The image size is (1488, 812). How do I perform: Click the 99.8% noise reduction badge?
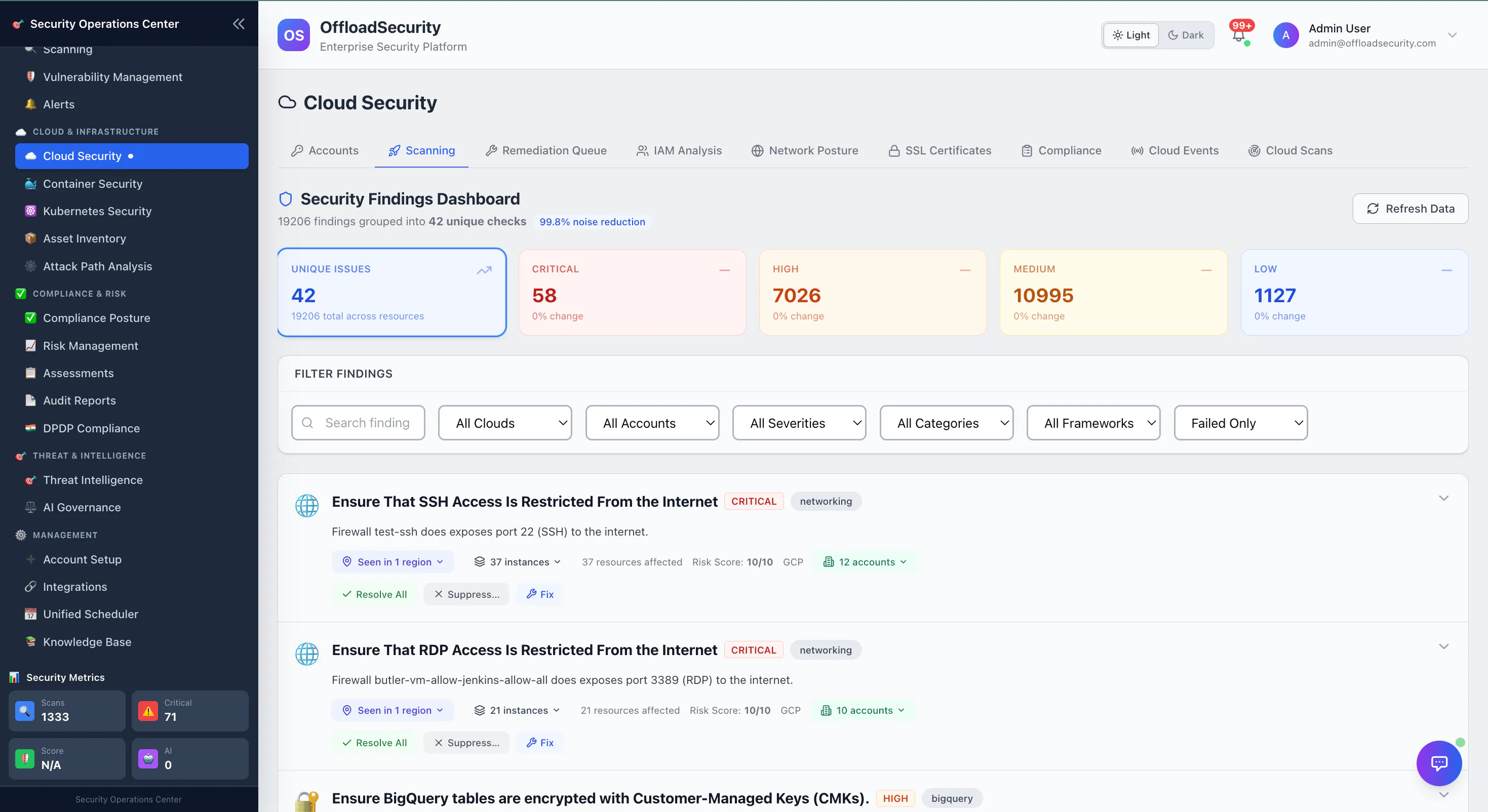click(592, 222)
